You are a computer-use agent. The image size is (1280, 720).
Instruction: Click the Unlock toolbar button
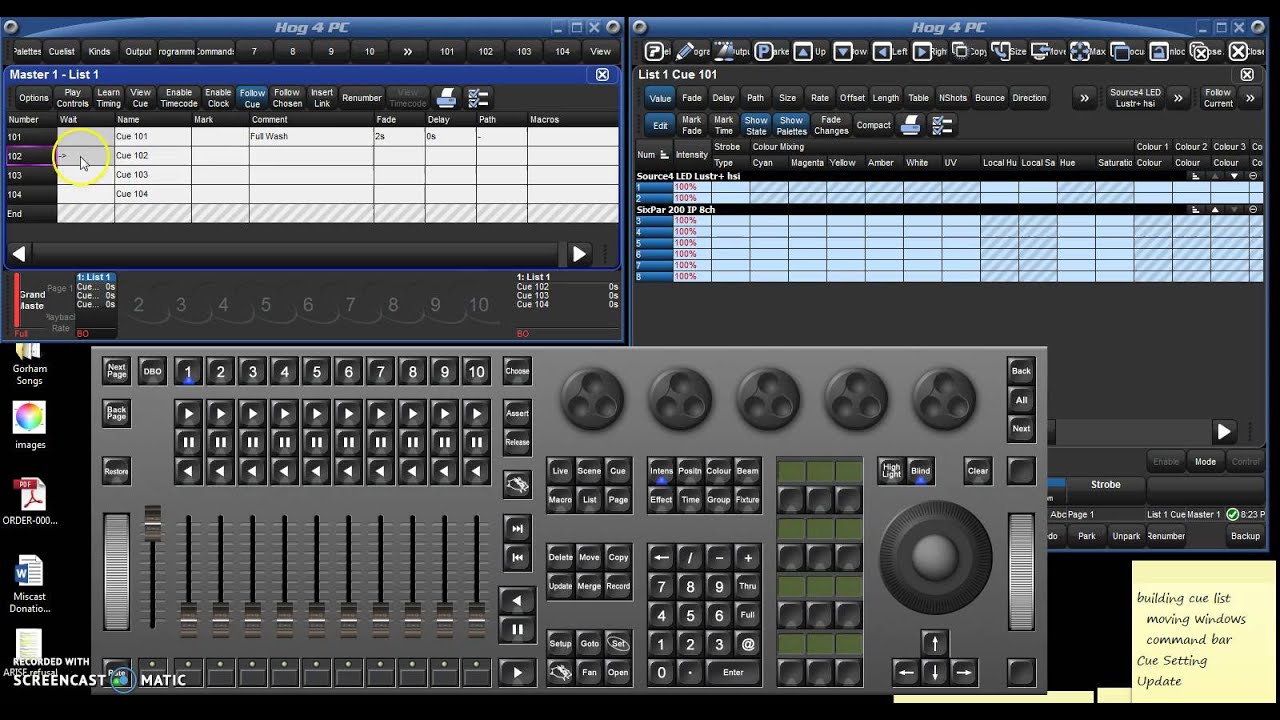(x=1166, y=52)
